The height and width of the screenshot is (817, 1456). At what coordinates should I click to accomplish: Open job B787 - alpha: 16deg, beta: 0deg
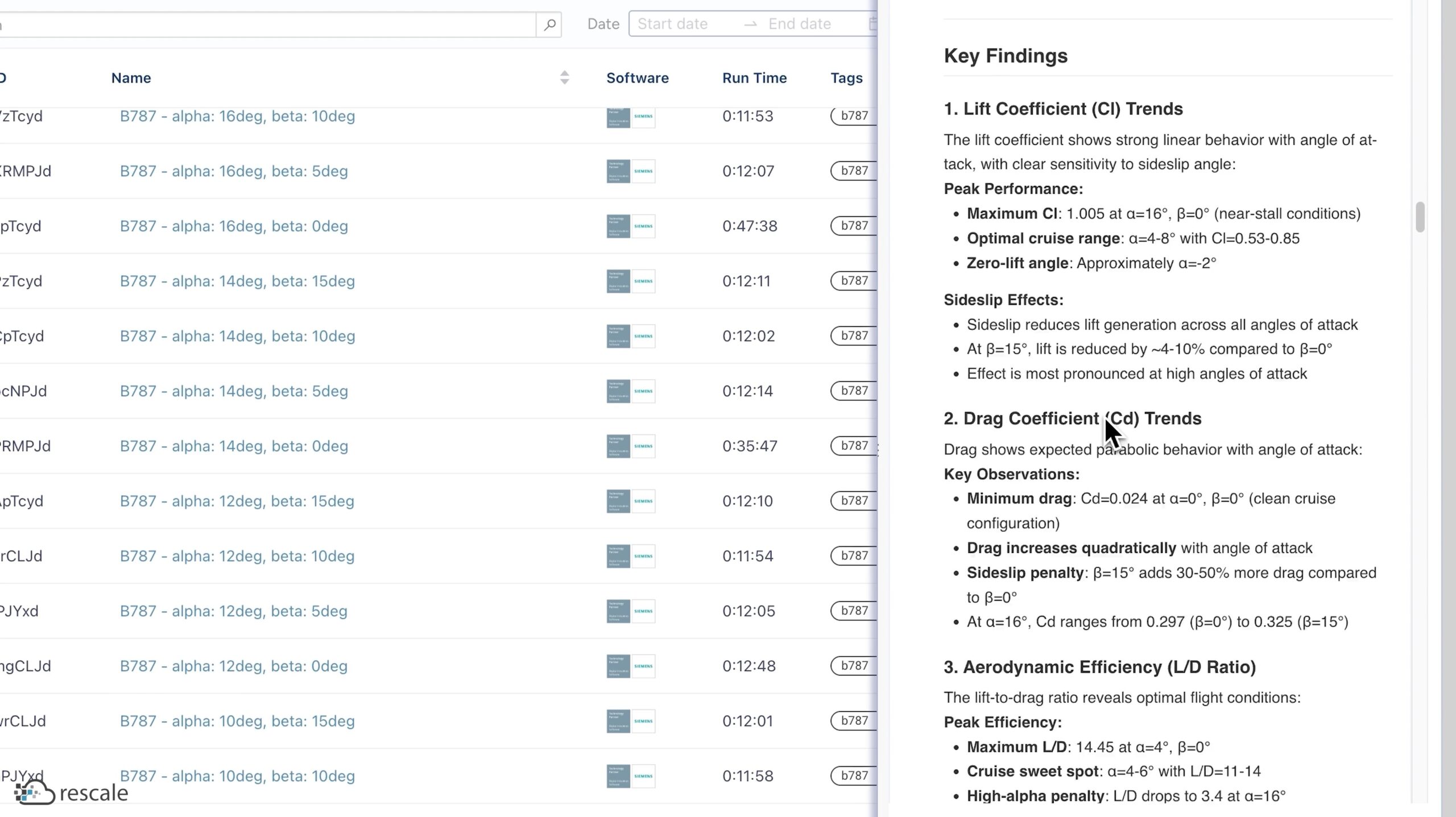234,226
